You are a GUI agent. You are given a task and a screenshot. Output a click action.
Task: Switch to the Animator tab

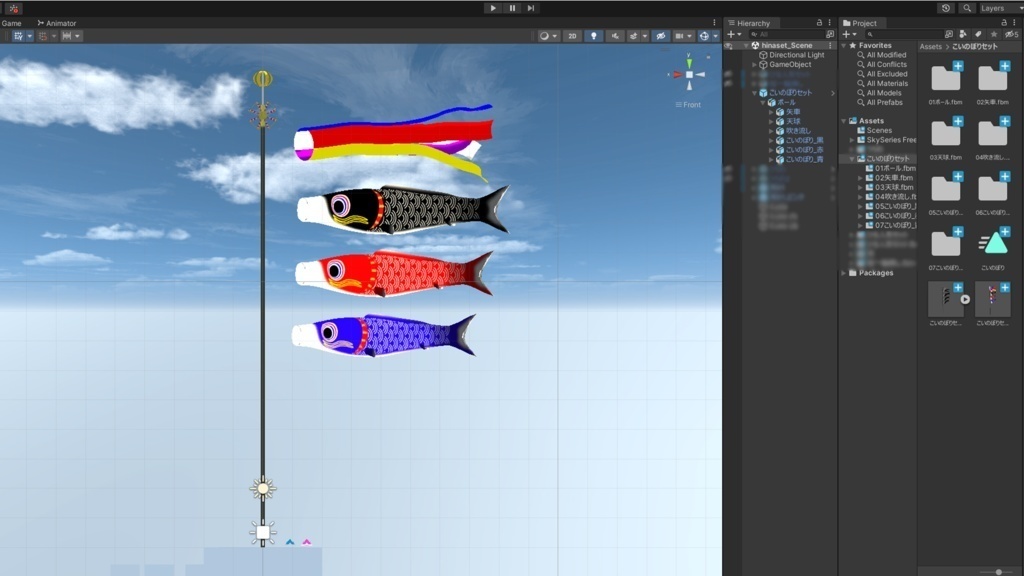coord(58,22)
